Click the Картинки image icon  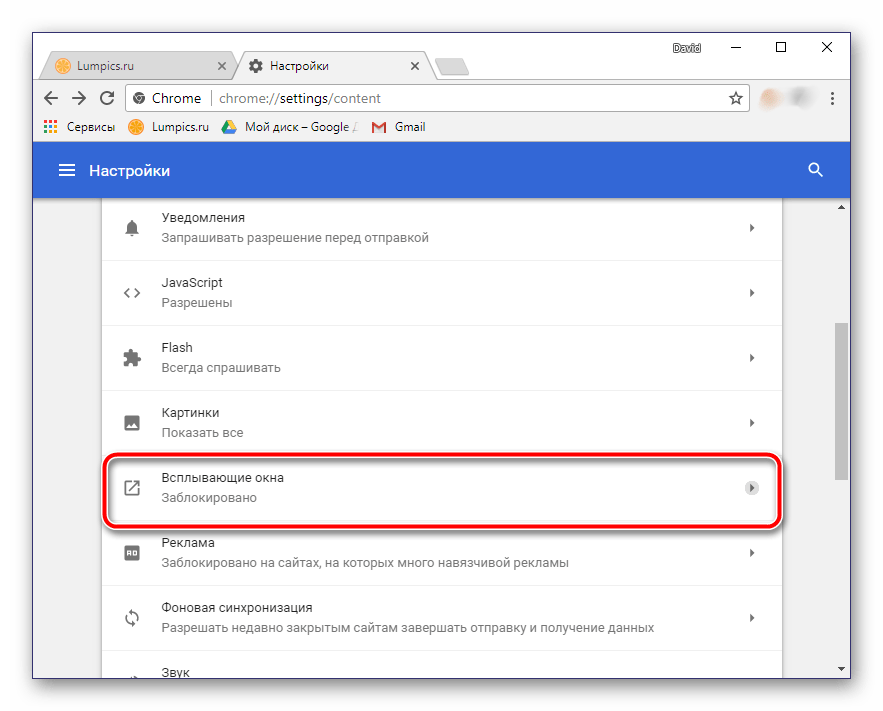(132, 423)
